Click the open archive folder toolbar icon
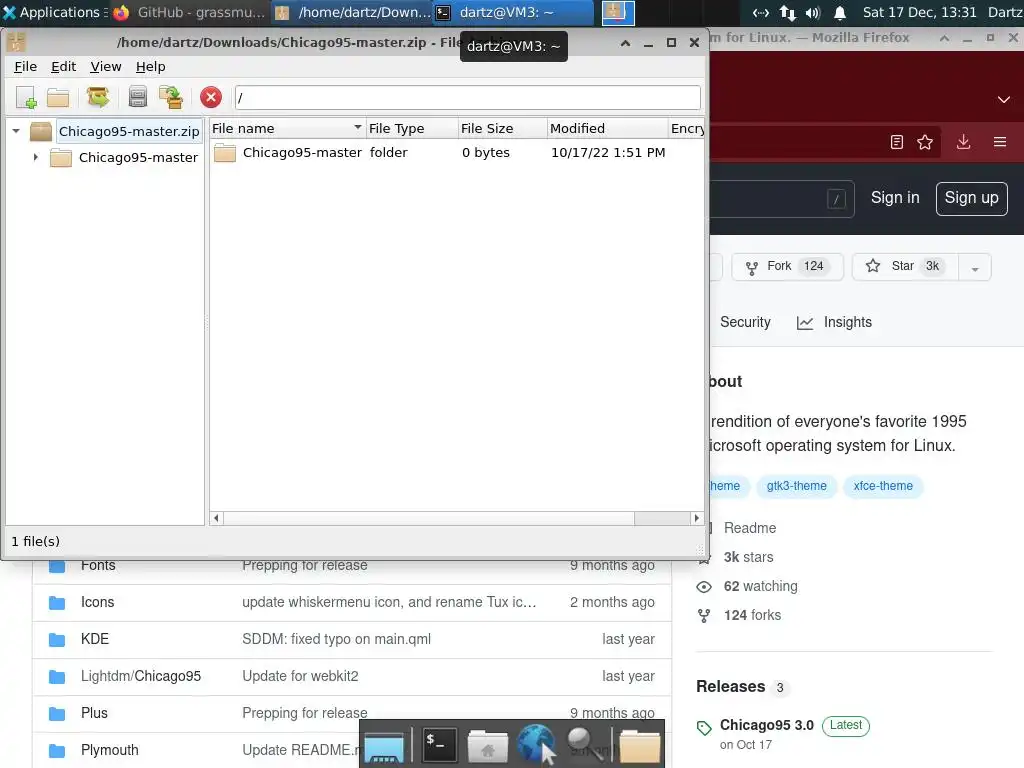Image resolution: width=1024 pixels, height=768 pixels. click(x=58, y=97)
